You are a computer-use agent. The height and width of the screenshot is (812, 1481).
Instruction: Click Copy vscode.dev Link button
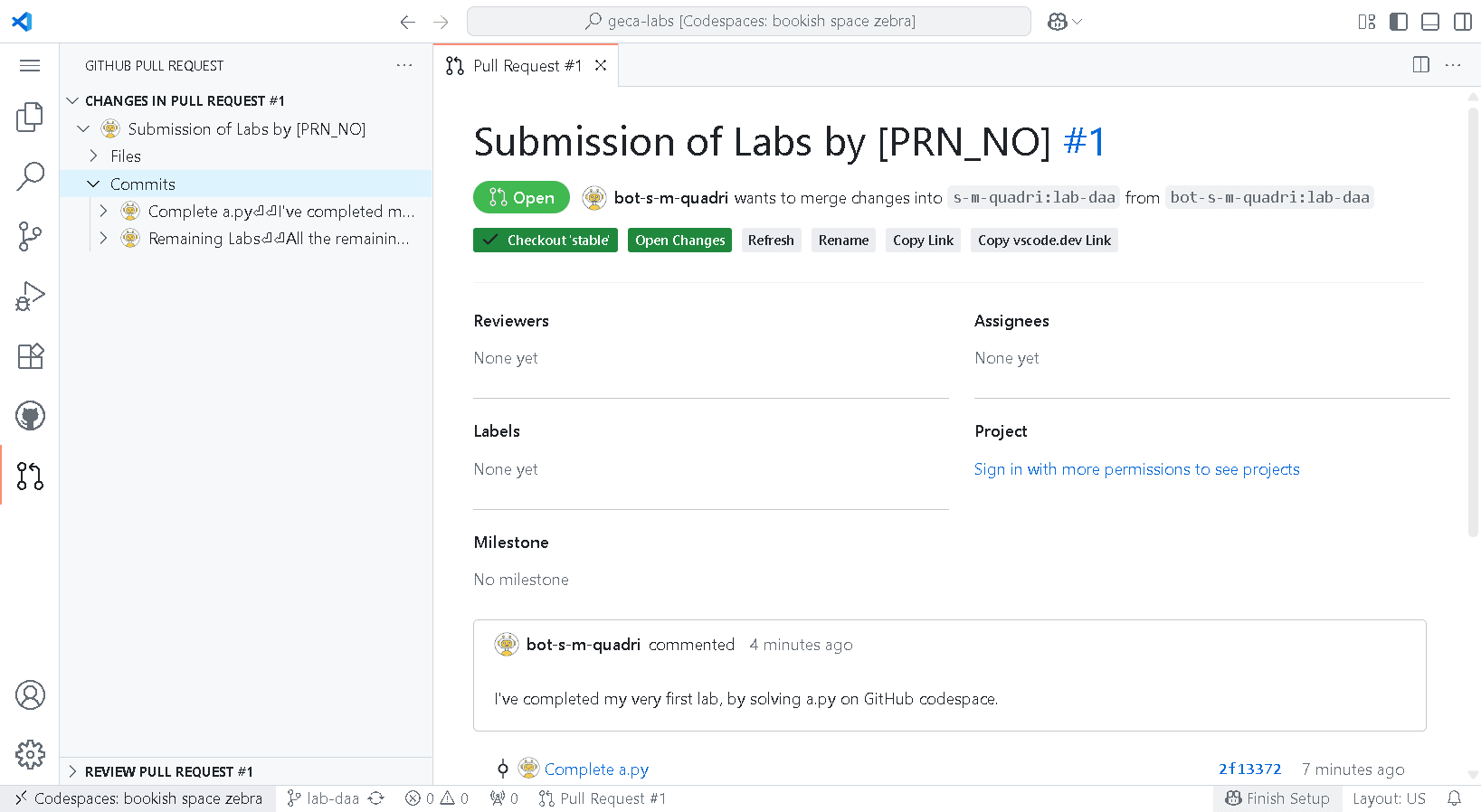pos(1044,241)
